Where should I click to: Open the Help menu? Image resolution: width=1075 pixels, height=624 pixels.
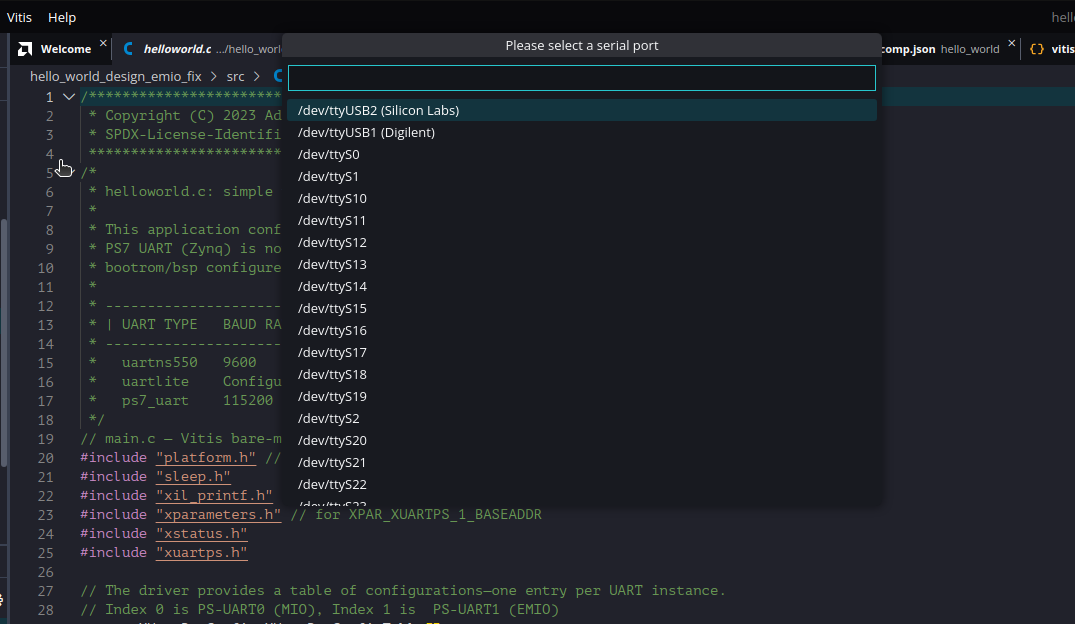[x=62, y=17]
